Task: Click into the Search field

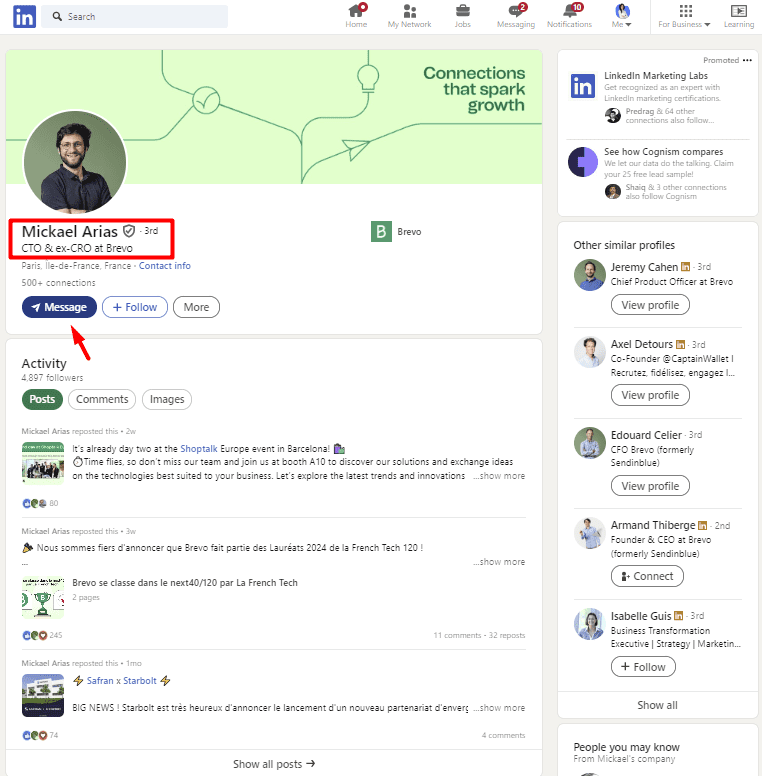Action: [135, 16]
